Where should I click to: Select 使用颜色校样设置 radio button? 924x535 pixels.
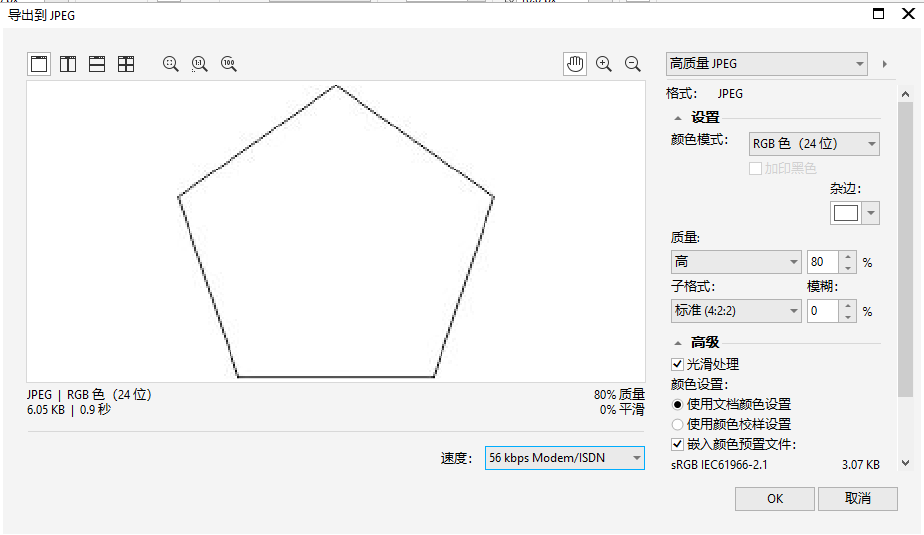click(x=678, y=425)
